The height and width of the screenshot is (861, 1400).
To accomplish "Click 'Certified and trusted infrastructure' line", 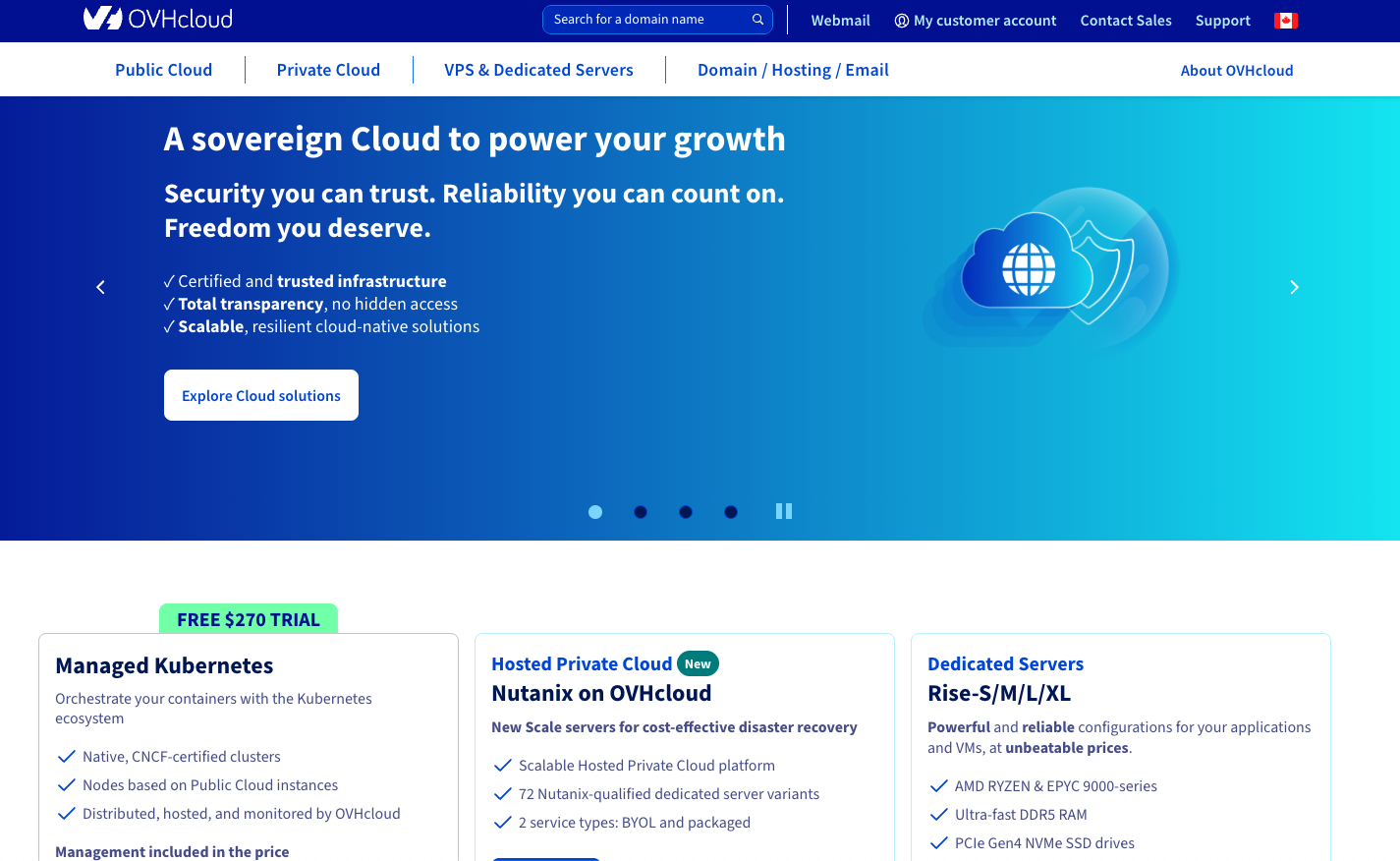I will click(x=306, y=281).
